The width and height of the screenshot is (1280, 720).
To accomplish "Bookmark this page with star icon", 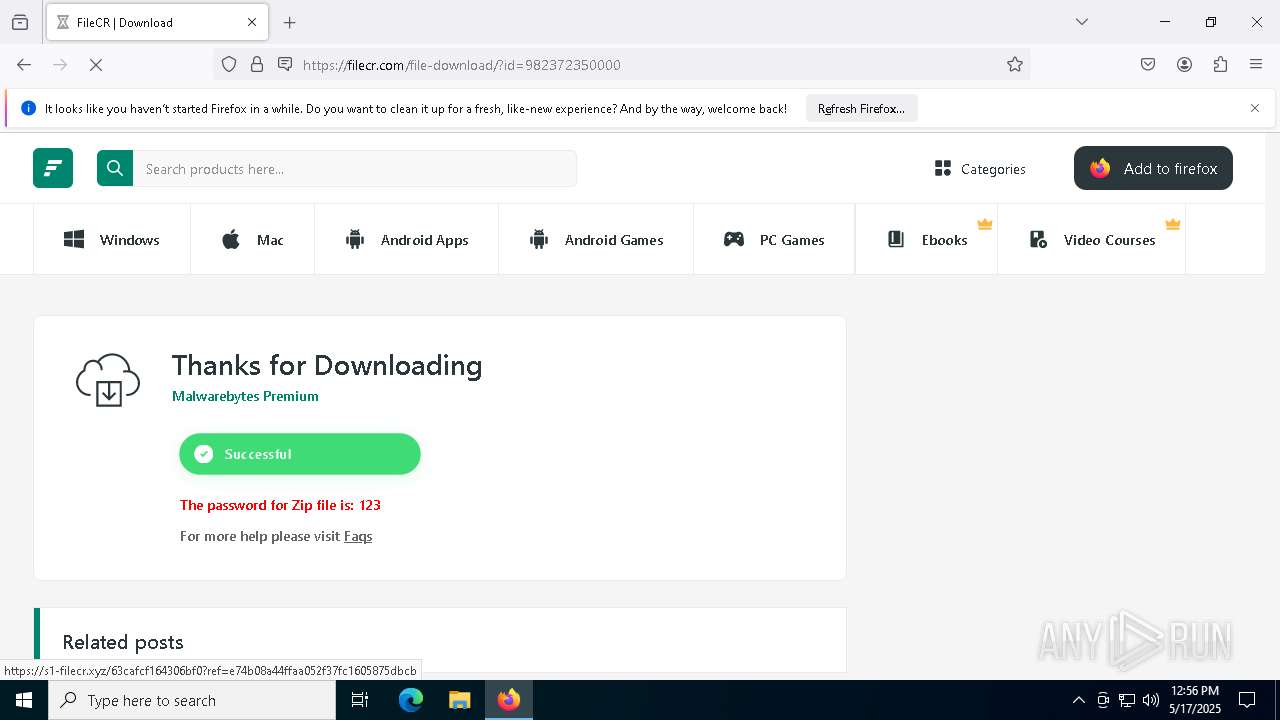I will click(1015, 65).
